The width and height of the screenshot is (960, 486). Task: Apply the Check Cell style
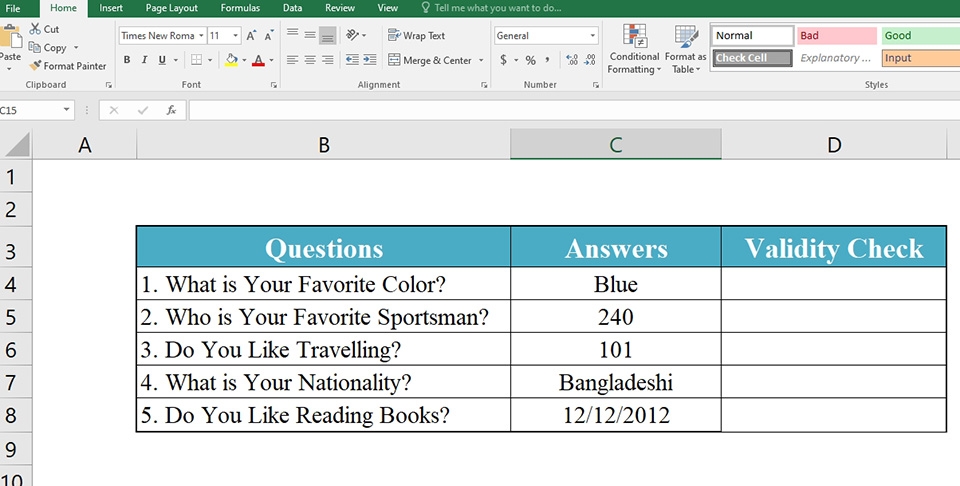(752, 58)
